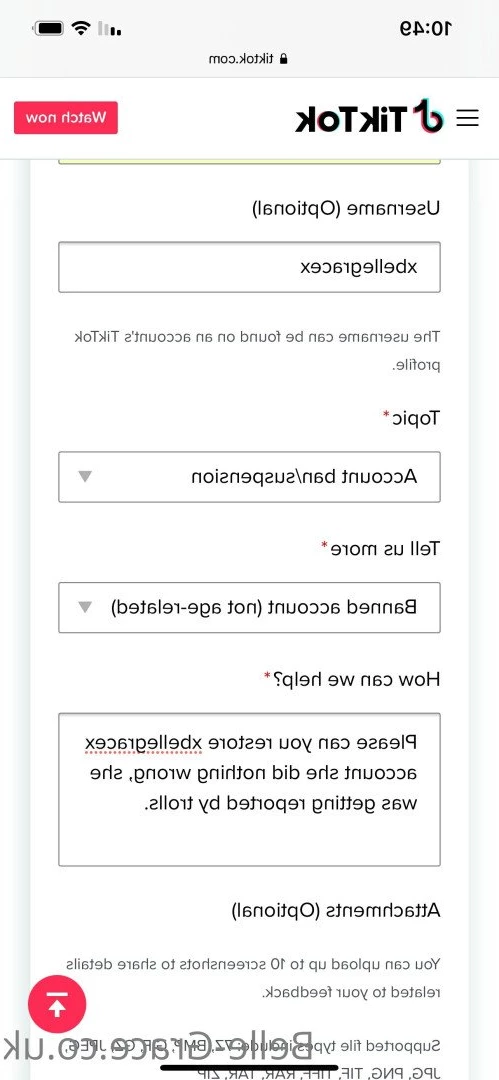Tap the cellular signal bars icon

tap(110, 29)
